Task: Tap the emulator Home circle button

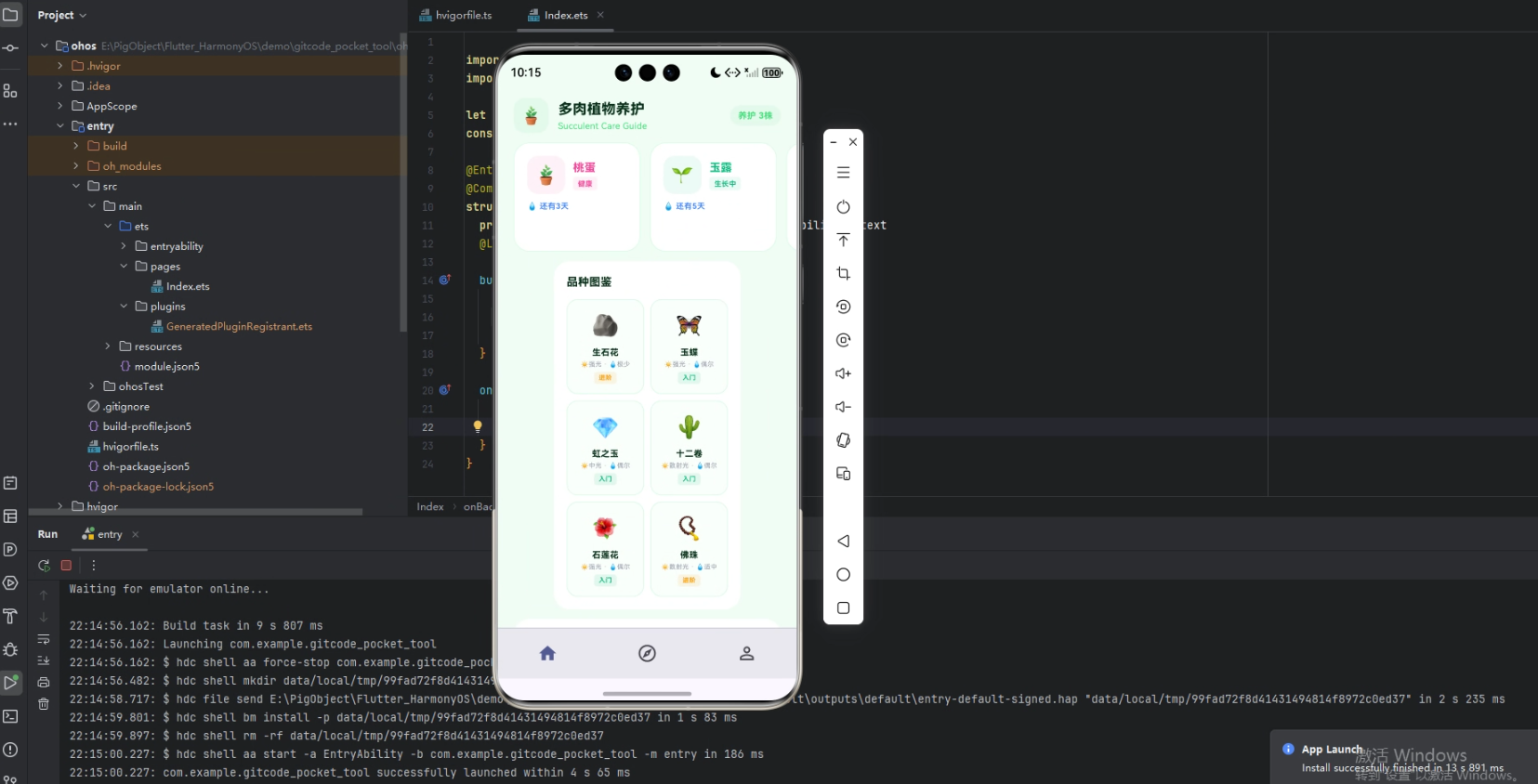Action: (x=843, y=574)
